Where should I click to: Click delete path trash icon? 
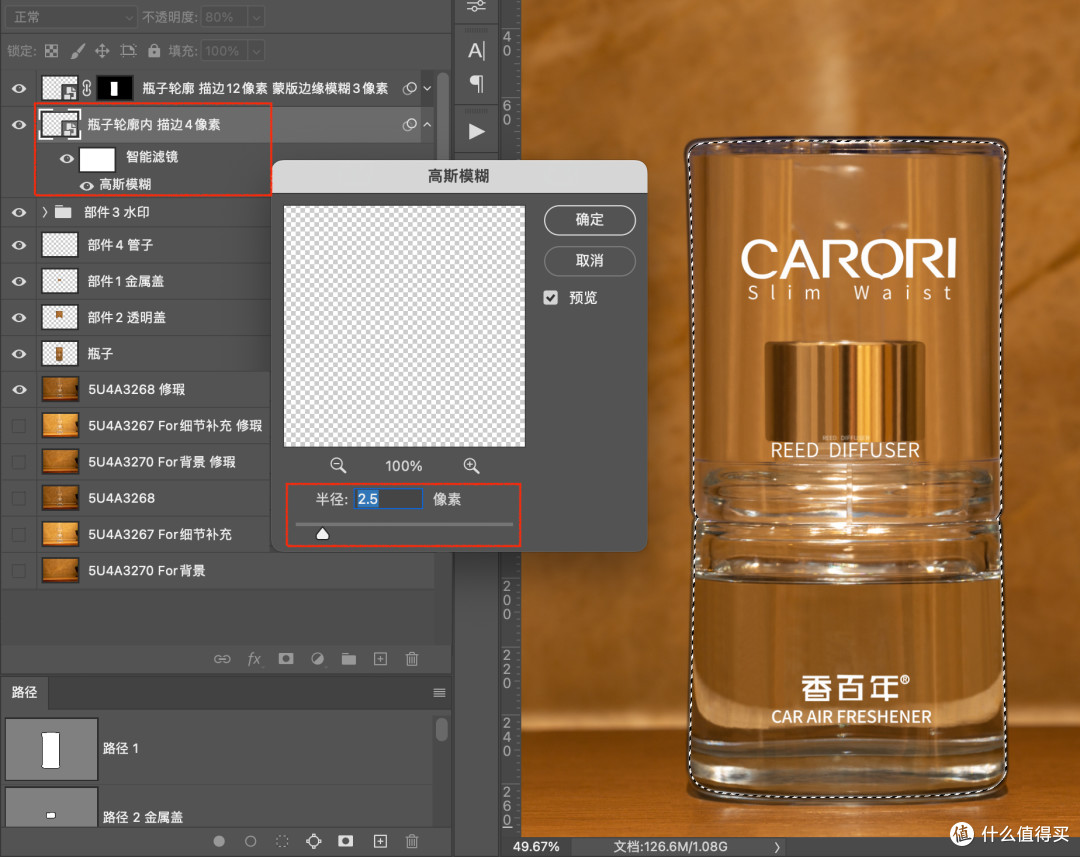412,841
